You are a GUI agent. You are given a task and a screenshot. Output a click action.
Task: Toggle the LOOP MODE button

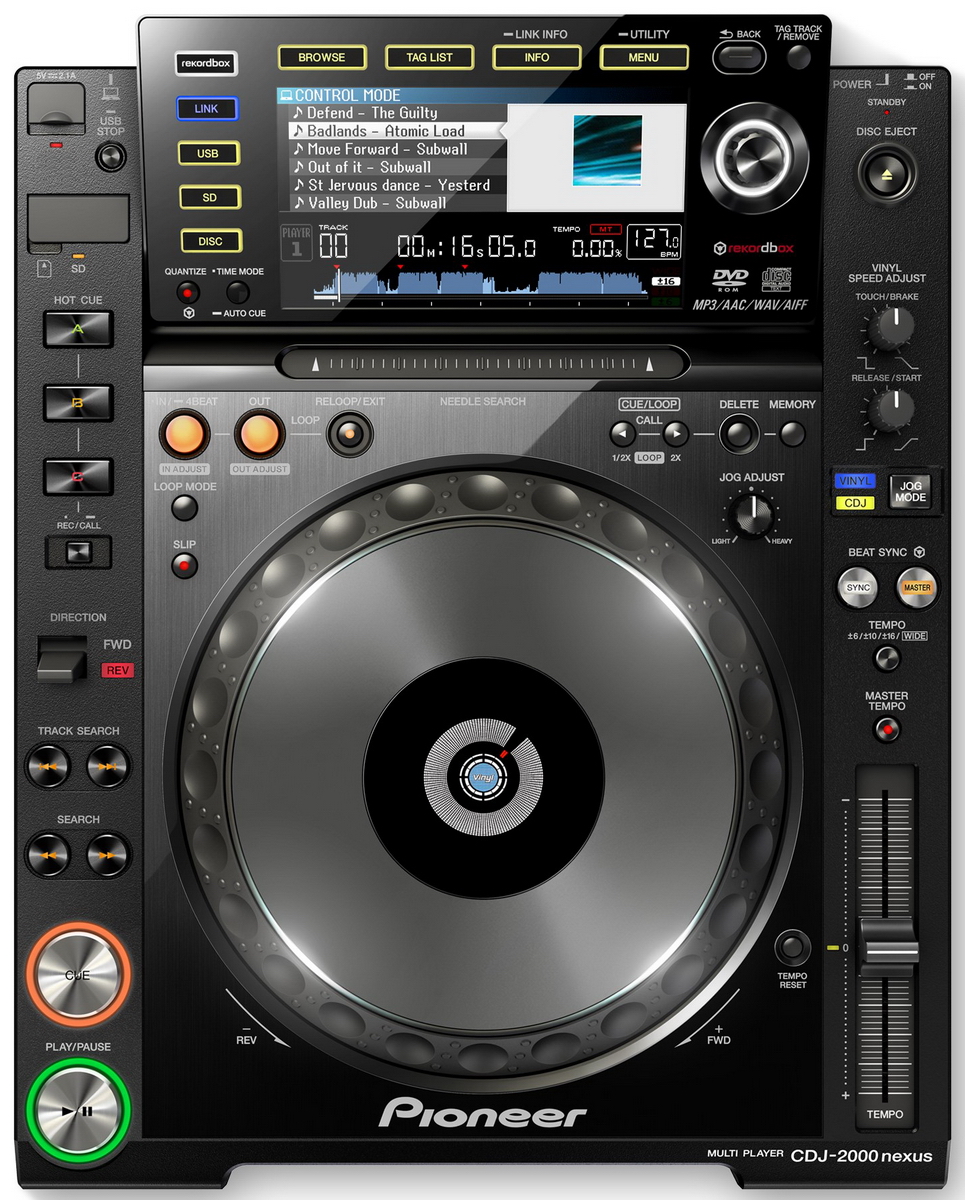tap(184, 508)
